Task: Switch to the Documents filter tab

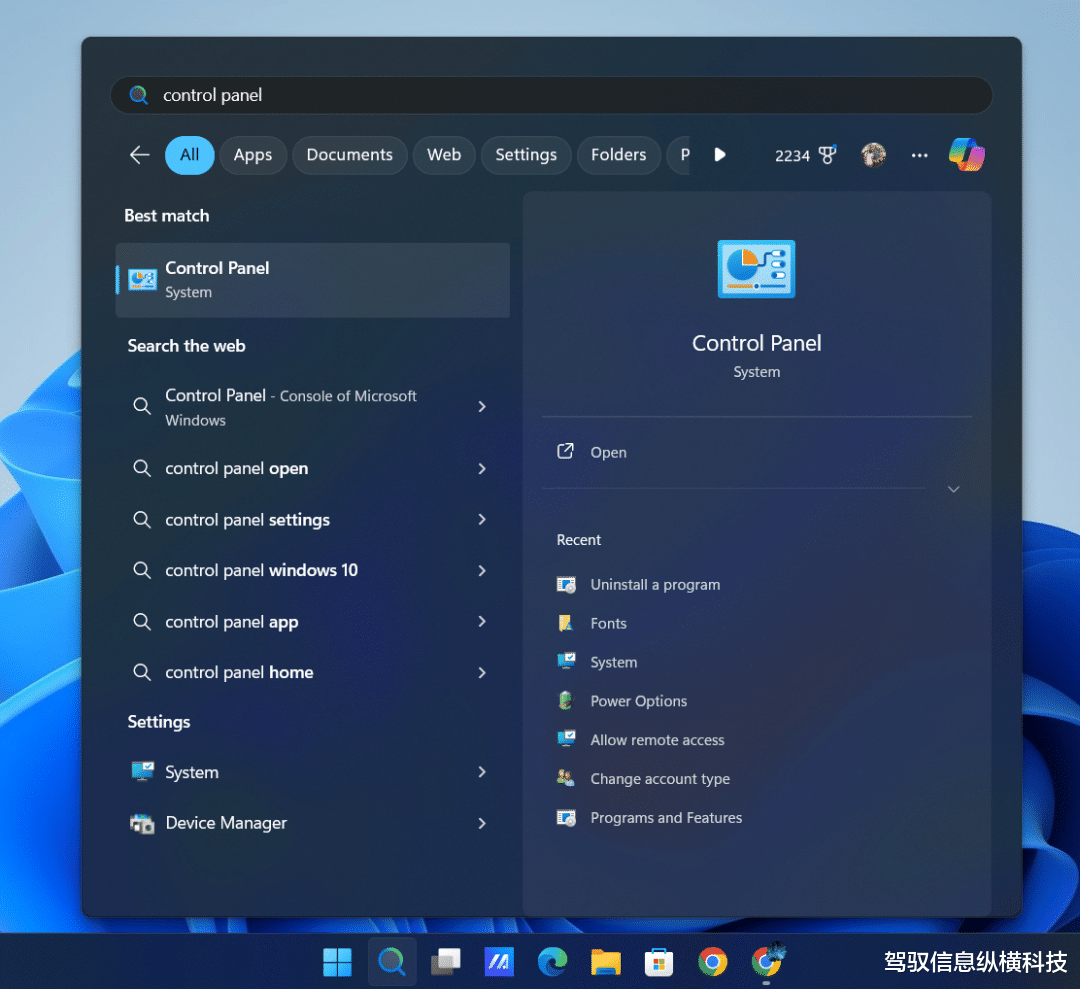Action: 349,155
